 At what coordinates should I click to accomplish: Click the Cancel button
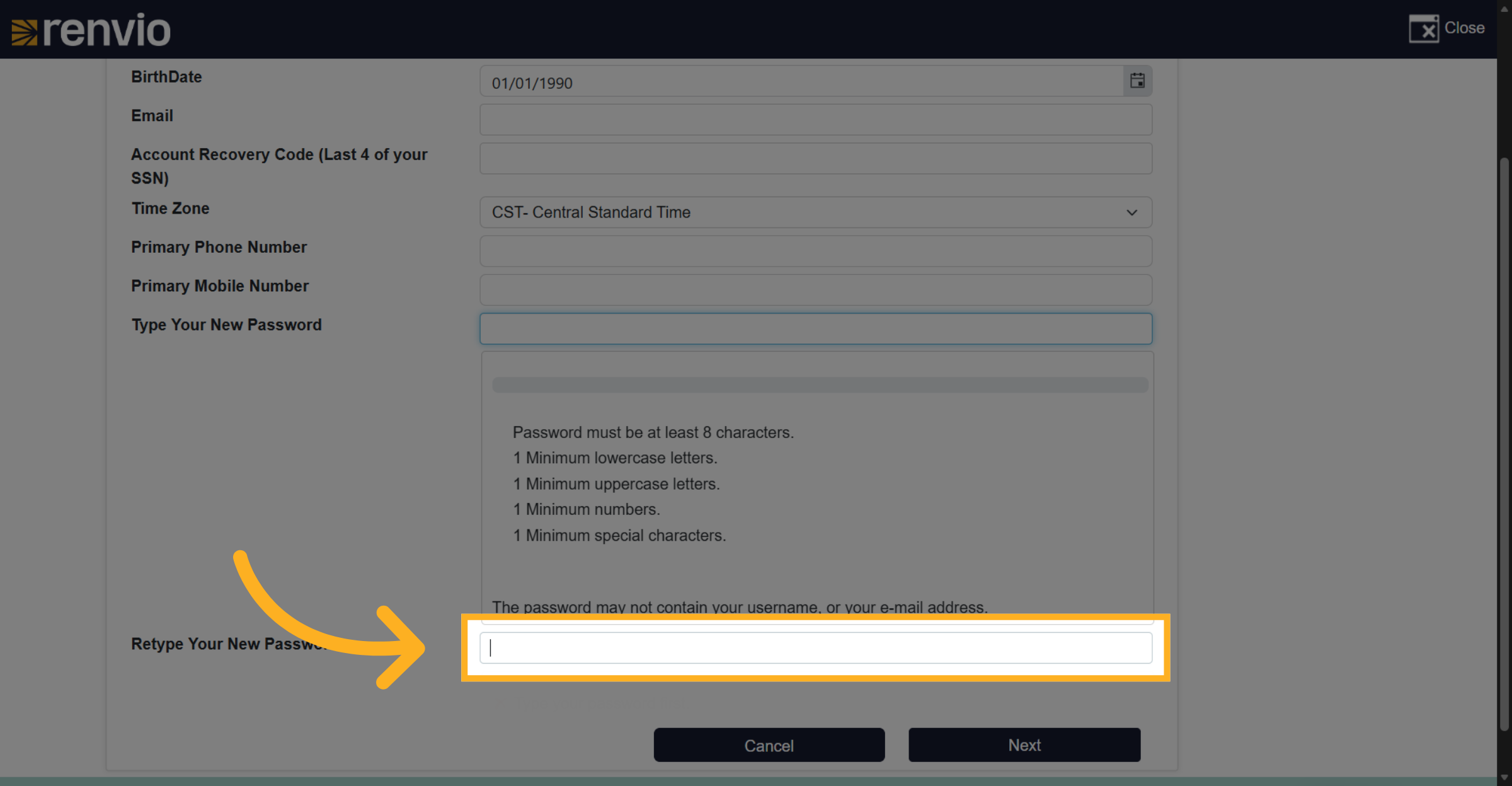click(x=769, y=745)
